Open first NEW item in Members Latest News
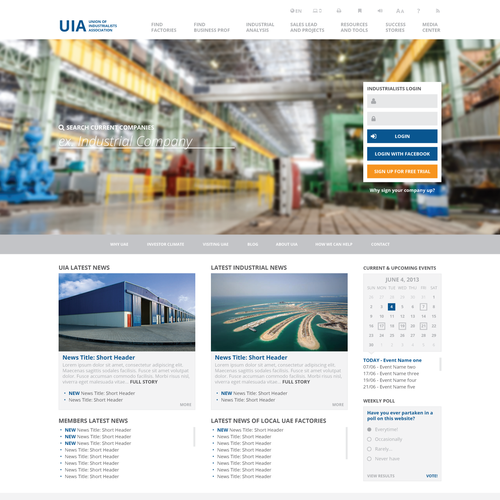 [98, 430]
